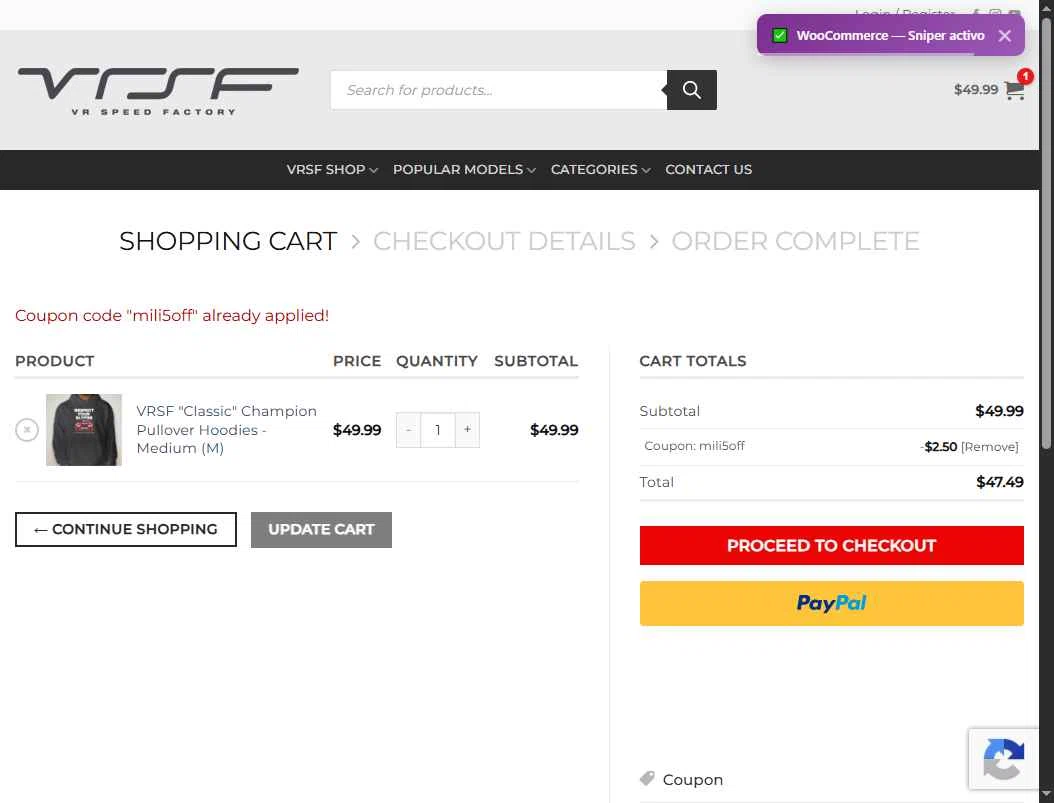This screenshot has width=1054, height=803.
Task: Click the Coupon tag icon
Action: click(647, 779)
